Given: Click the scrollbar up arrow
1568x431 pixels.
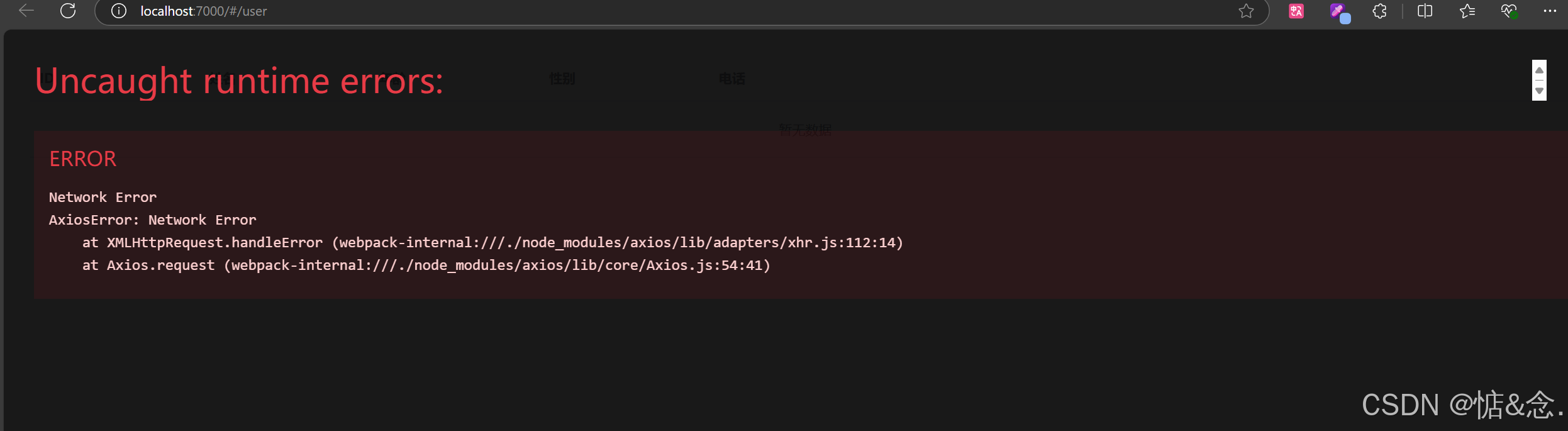Looking at the screenshot, I should (x=1539, y=70).
